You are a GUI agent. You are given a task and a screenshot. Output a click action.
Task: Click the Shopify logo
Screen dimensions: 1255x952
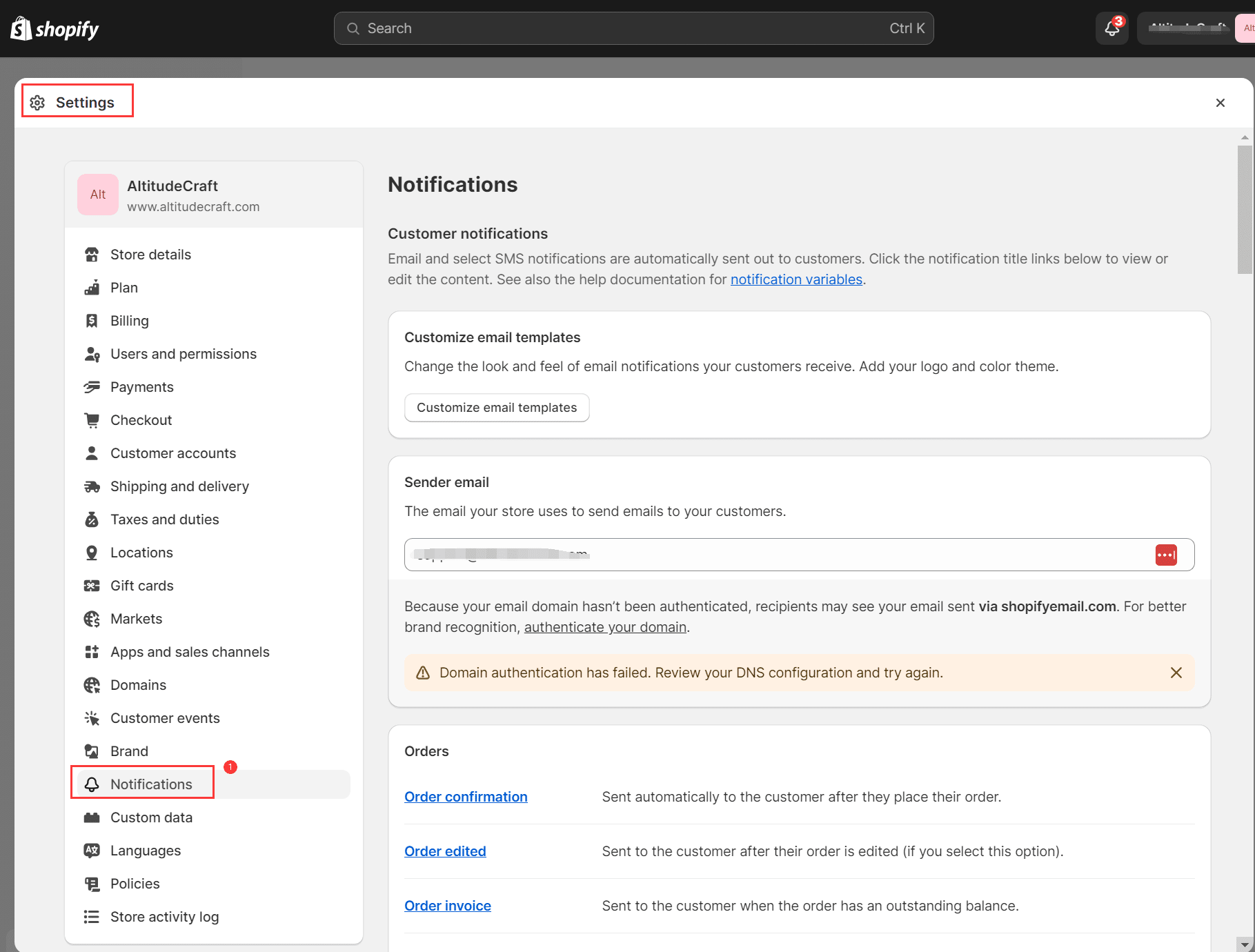55,29
